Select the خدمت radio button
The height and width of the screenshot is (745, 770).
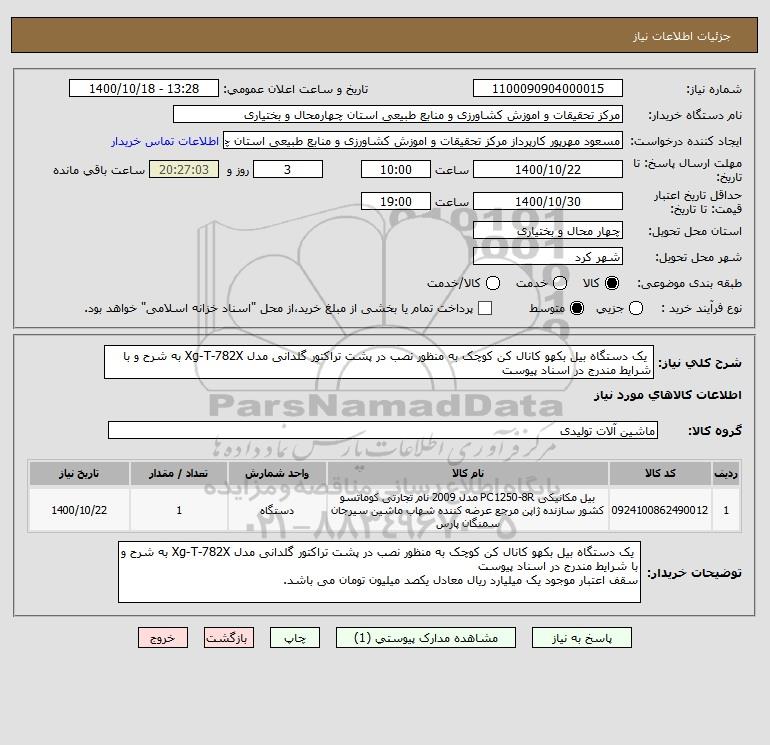pyautogui.click(x=560, y=283)
